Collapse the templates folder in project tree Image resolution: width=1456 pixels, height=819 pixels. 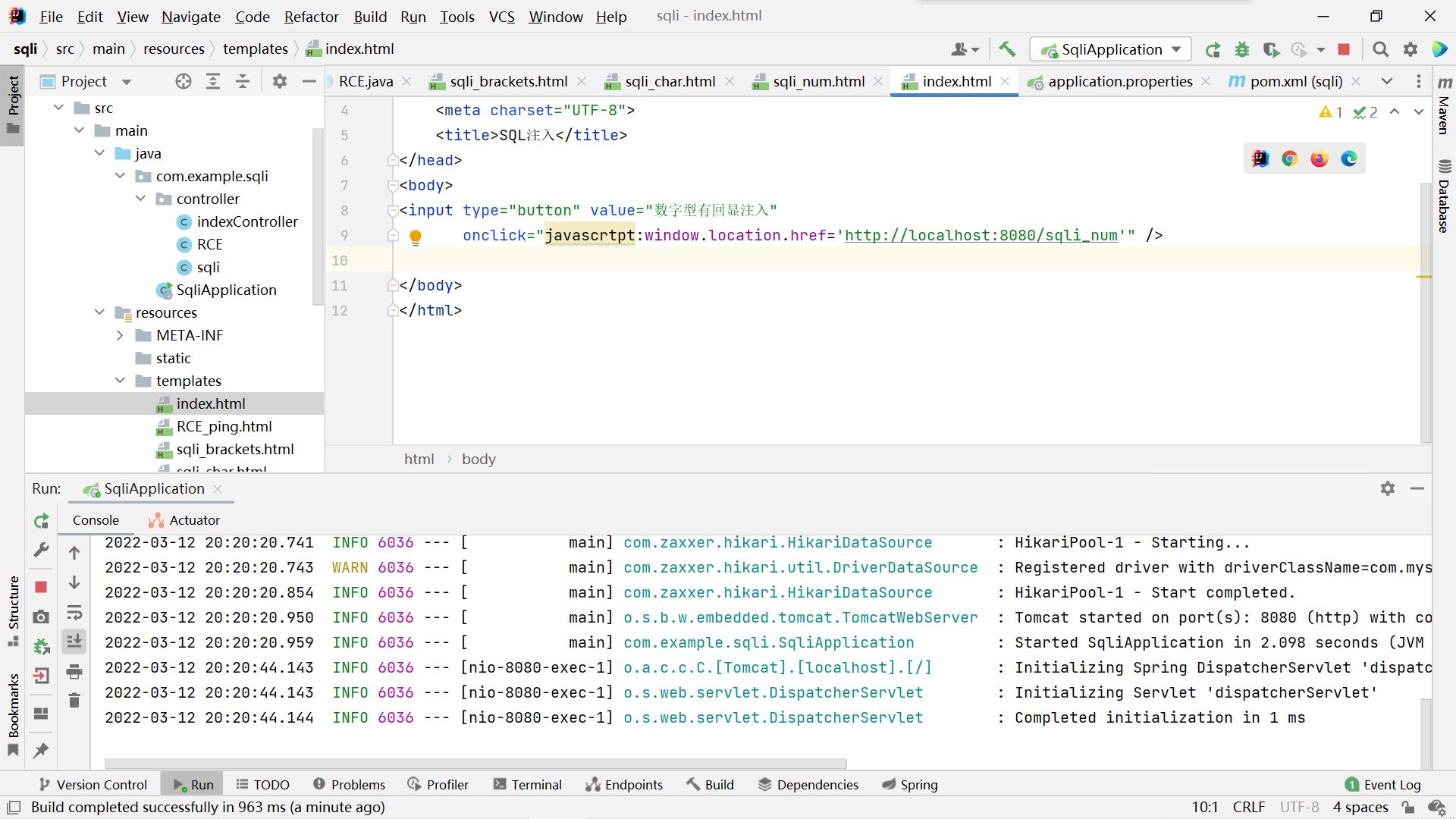120,381
